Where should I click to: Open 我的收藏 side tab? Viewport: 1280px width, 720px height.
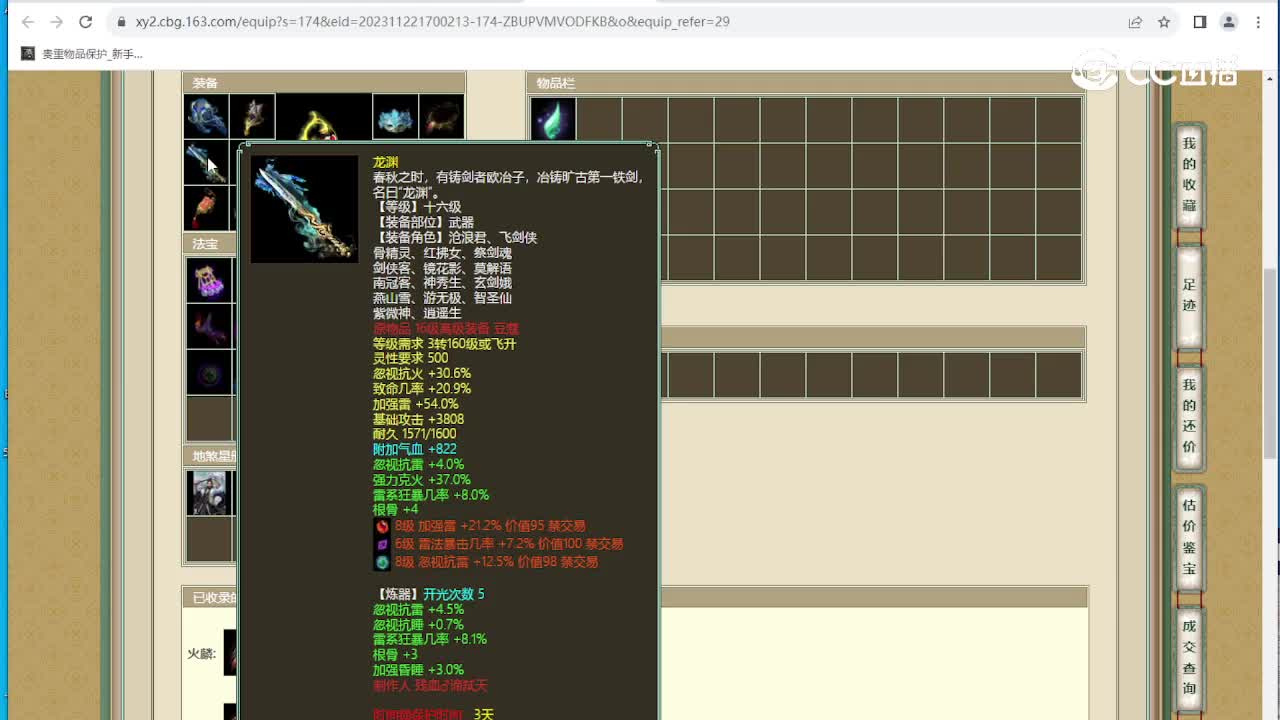(1189, 175)
